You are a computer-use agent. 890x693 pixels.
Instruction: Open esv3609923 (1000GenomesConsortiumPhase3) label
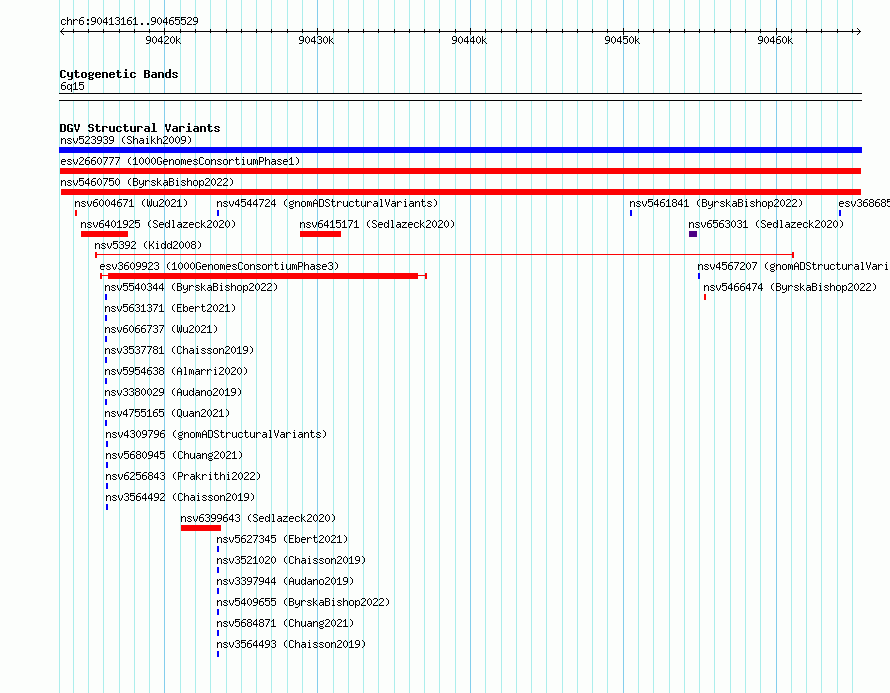pos(219,266)
